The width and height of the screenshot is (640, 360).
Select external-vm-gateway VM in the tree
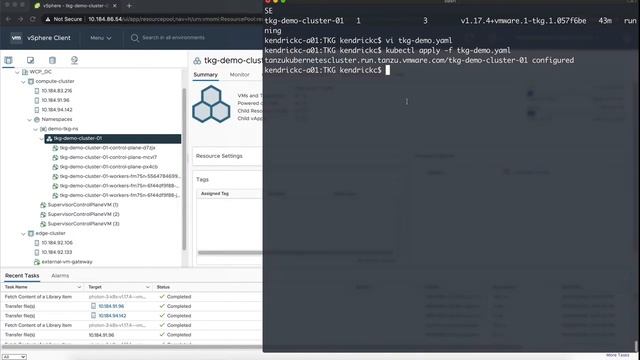tap(67, 262)
